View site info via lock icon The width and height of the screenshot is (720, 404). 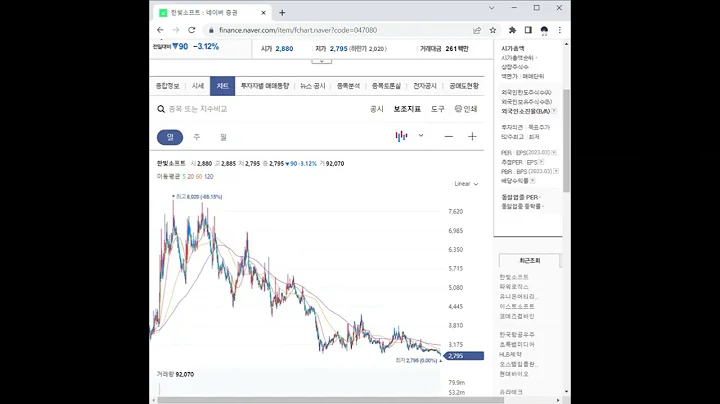click(x=211, y=30)
